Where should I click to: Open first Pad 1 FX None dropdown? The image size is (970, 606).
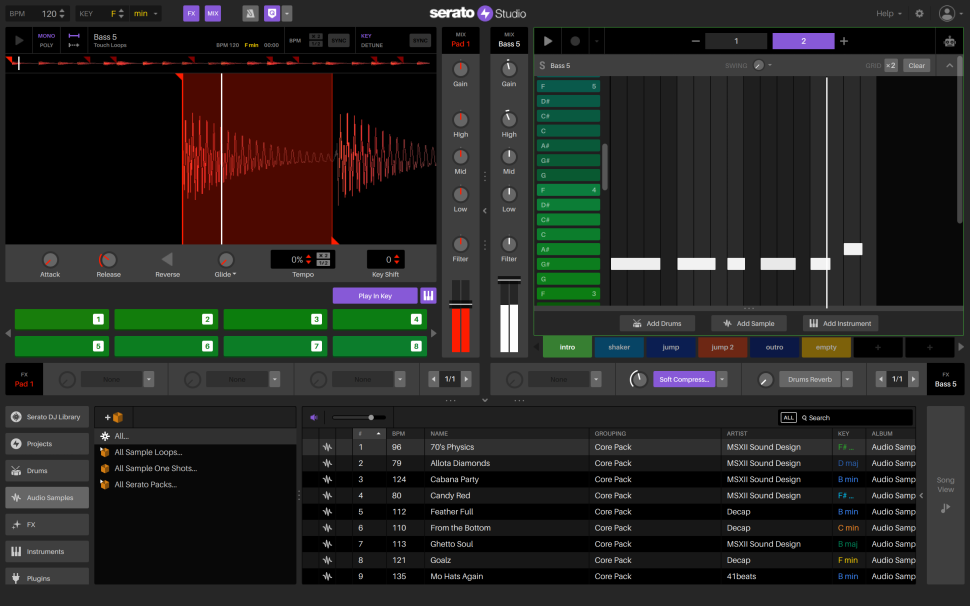pos(148,379)
